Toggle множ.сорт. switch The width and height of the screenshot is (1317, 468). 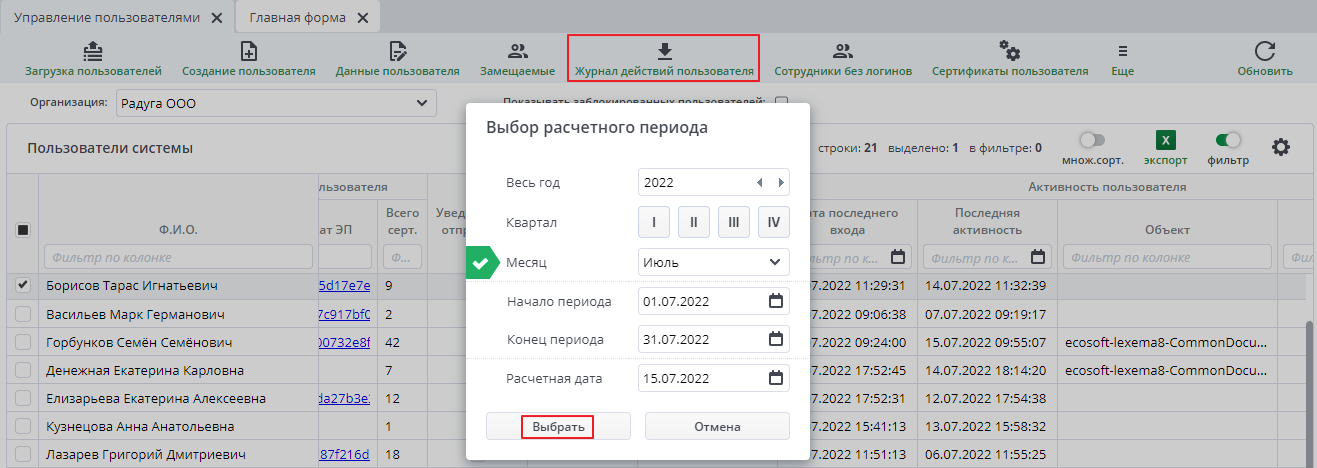coord(1092,140)
